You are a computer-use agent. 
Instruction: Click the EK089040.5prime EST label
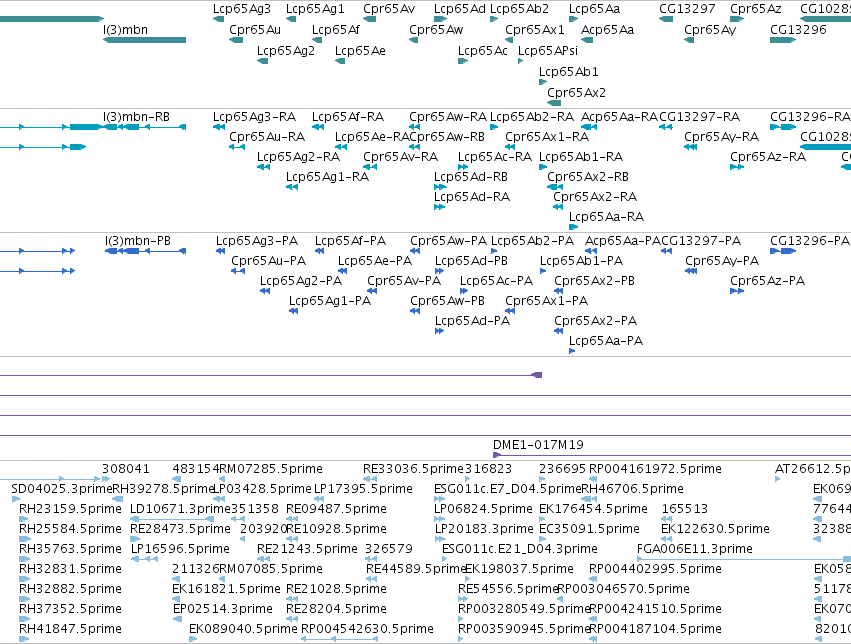click(243, 629)
